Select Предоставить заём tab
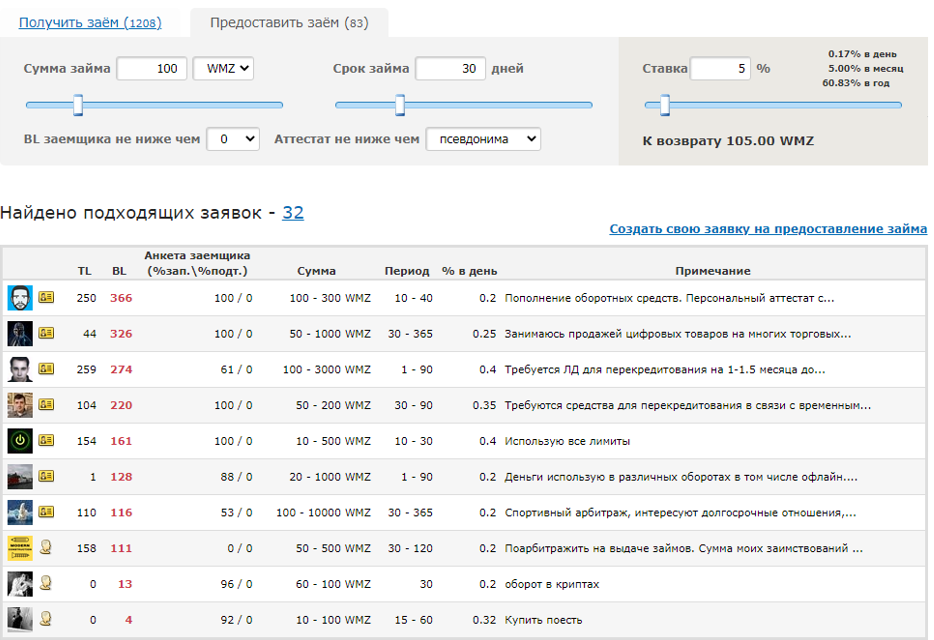934x640 pixels. tap(289, 23)
